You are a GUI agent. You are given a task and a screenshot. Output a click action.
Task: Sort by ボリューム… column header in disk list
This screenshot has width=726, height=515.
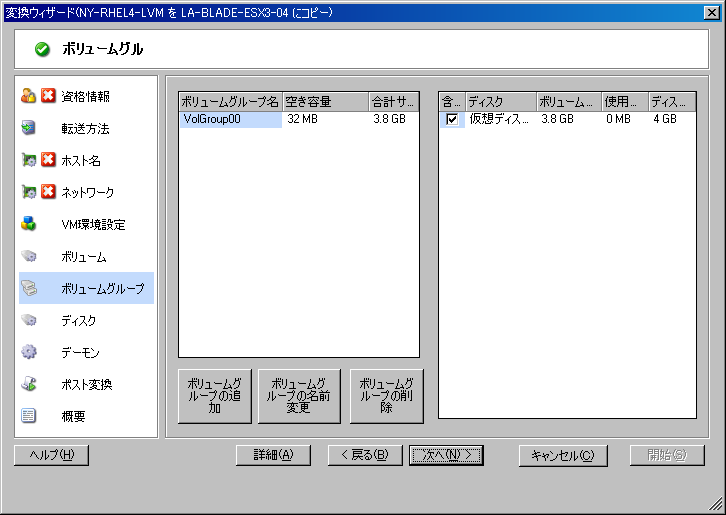[569, 101]
